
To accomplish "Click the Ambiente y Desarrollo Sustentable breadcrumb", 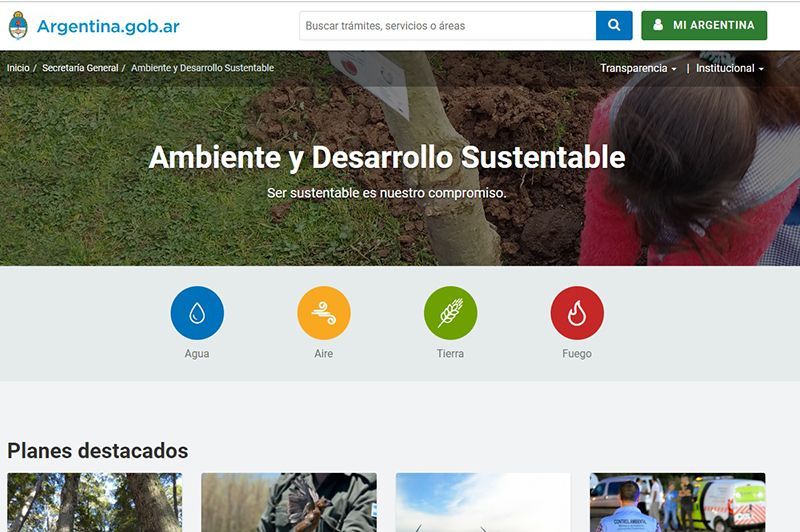I will pos(203,68).
